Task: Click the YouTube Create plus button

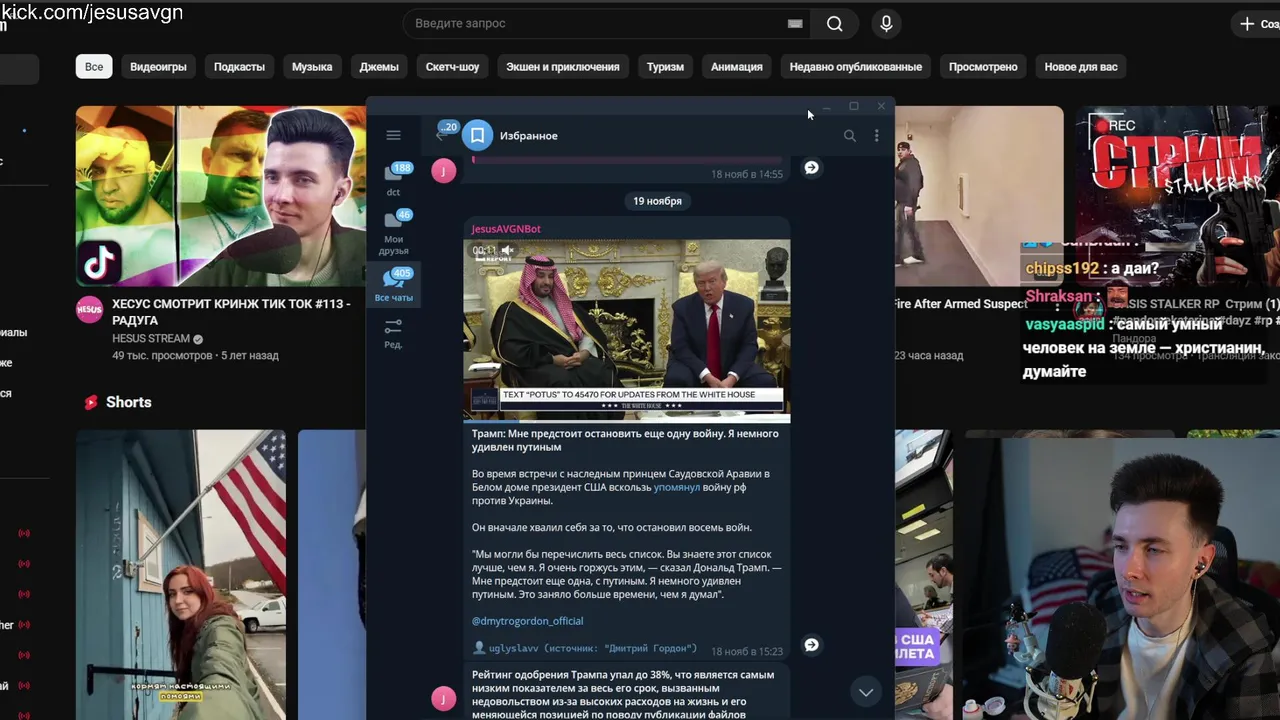Action: (x=1256, y=23)
